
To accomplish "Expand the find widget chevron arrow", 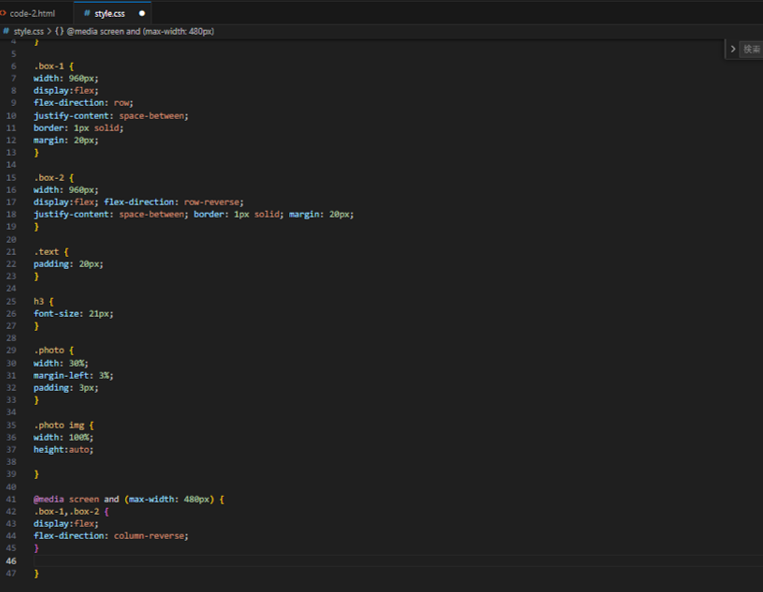I will pyautogui.click(x=732, y=49).
